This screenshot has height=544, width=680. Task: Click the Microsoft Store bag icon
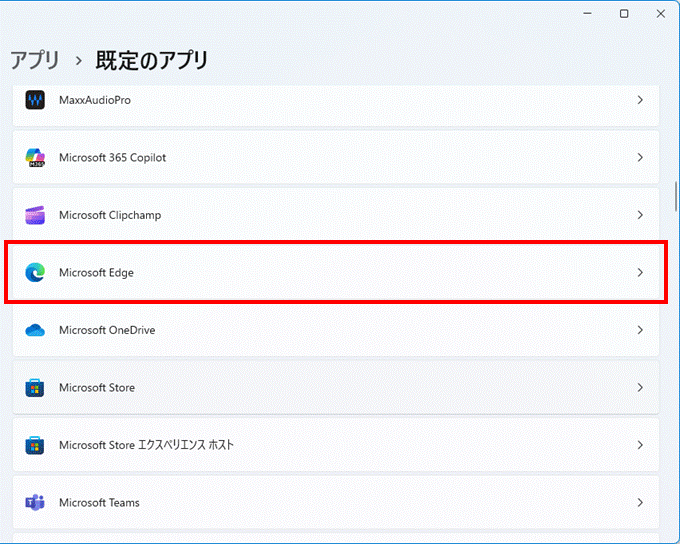point(35,387)
